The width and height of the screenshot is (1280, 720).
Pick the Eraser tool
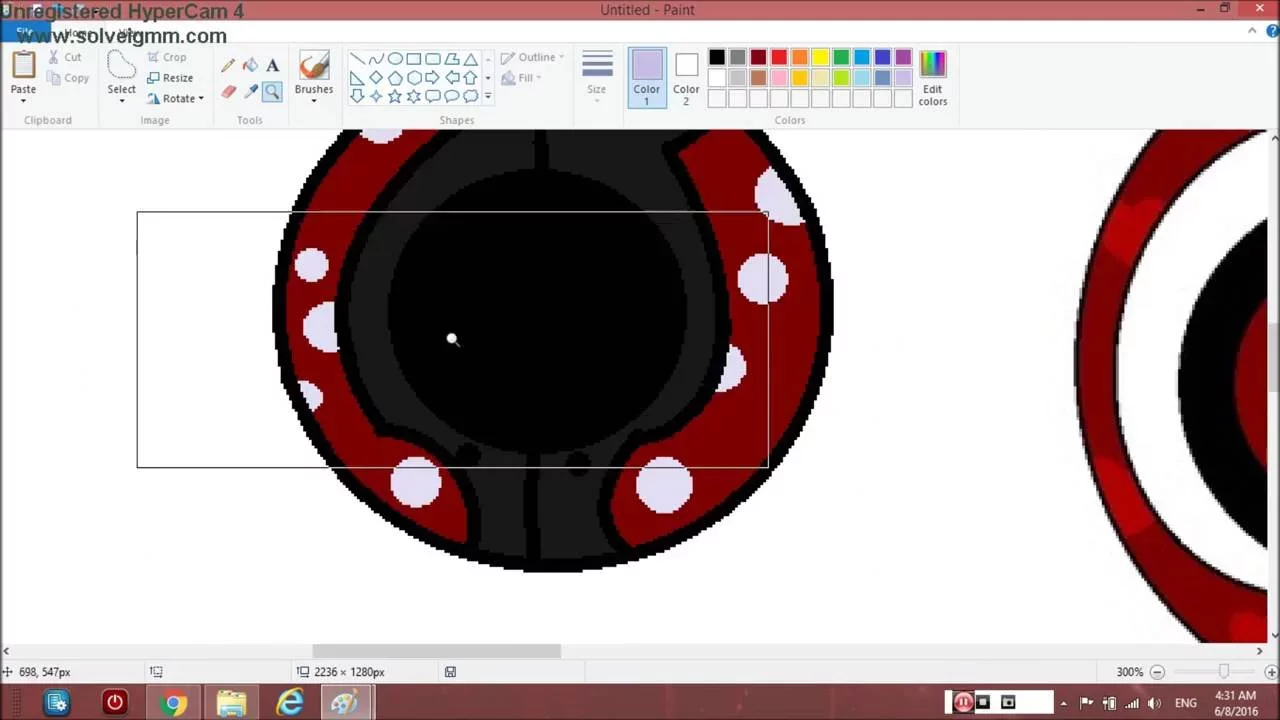pyautogui.click(x=228, y=92)
